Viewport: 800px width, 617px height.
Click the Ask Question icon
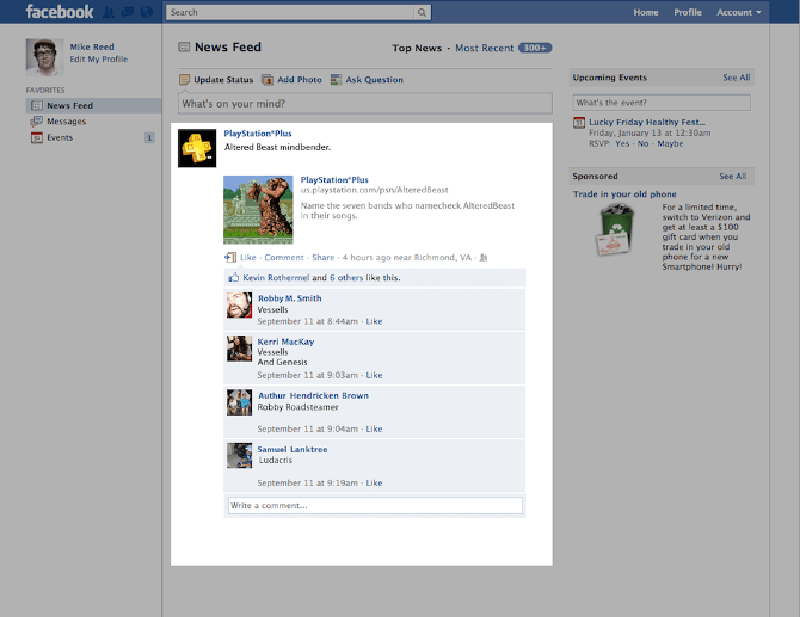click(x=336, y=80)
